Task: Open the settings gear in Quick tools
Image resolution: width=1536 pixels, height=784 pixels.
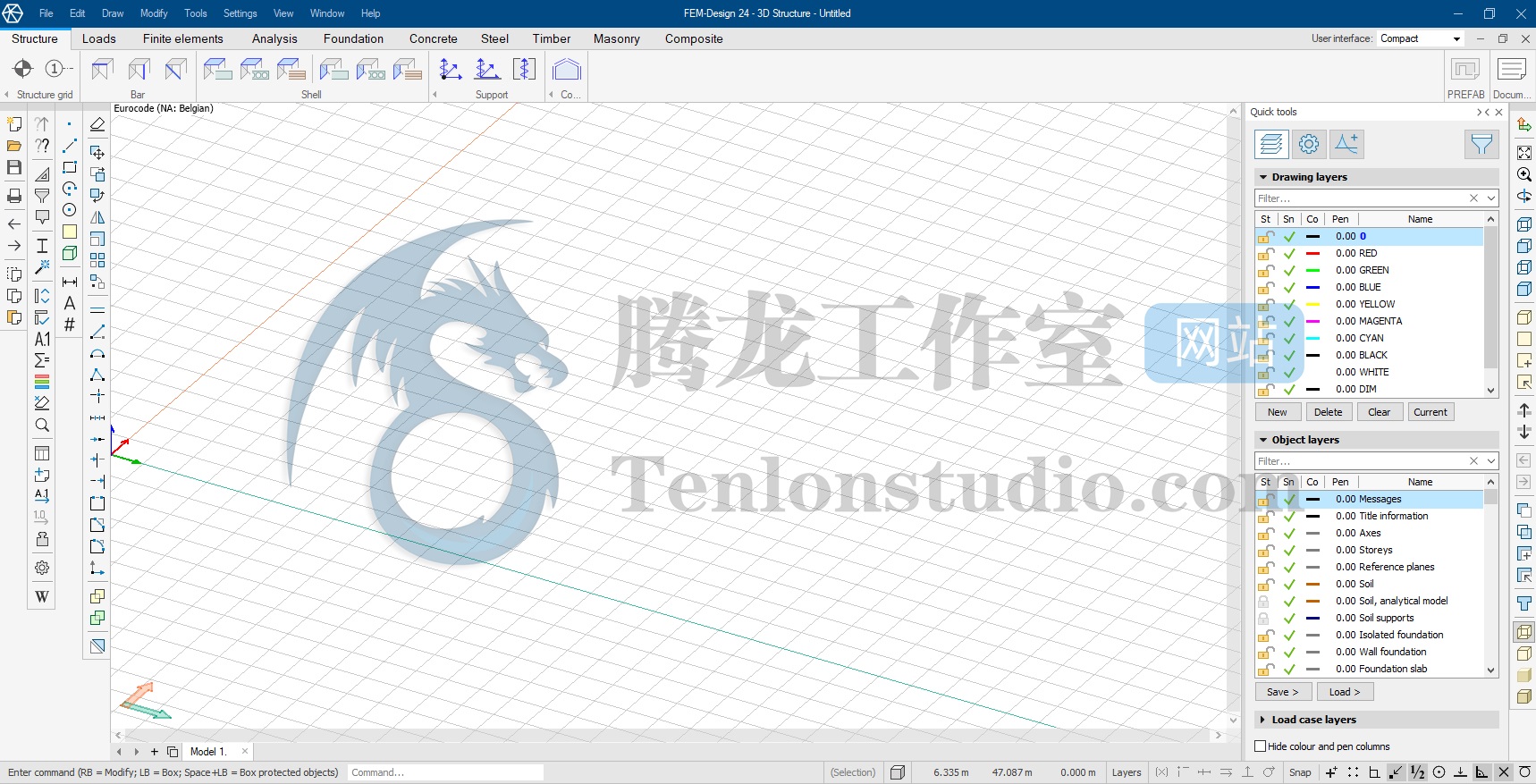Action: [1309, 144]
